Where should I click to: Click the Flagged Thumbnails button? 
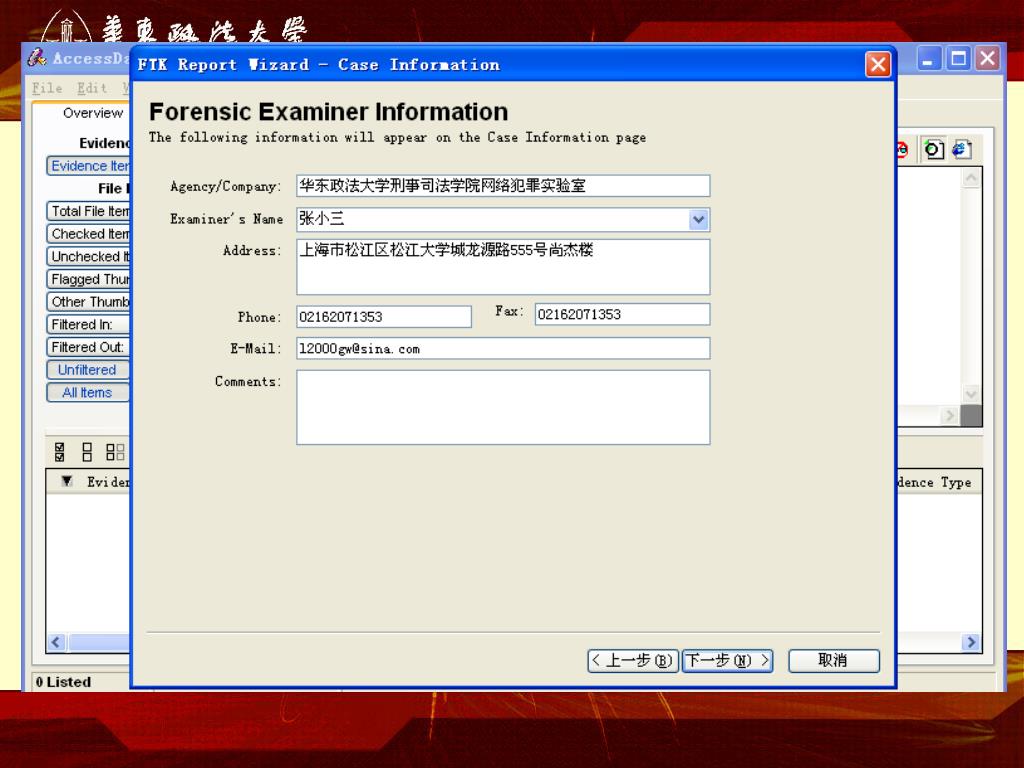click(x=89, y=280)
